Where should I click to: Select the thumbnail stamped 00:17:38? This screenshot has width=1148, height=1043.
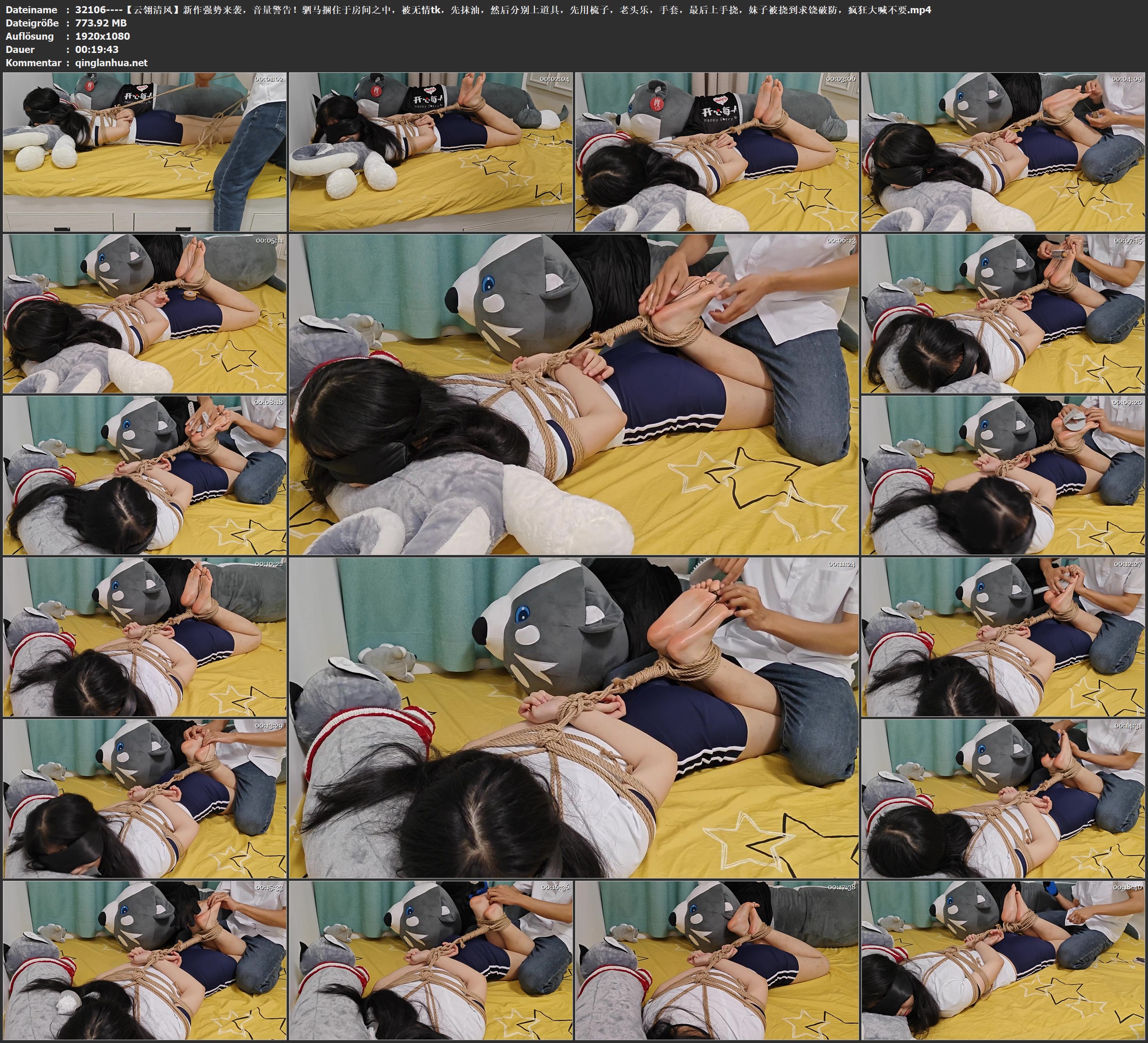(717, 960)
